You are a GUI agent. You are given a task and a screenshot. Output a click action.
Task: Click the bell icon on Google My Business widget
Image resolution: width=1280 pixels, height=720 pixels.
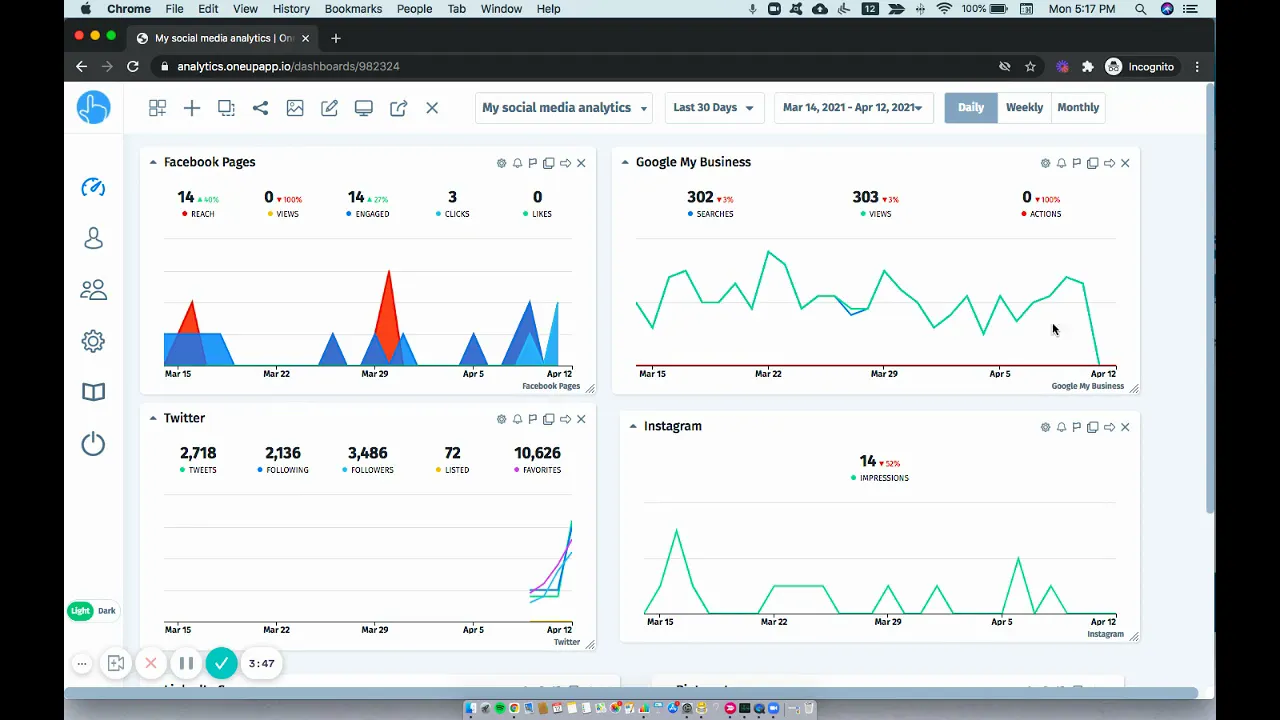point(1062,163)
